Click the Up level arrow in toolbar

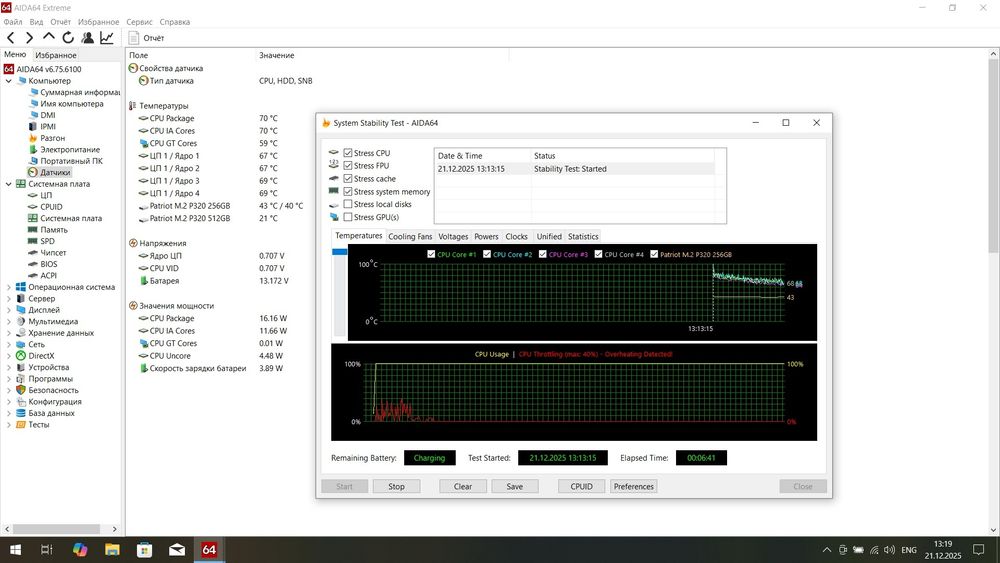[48, 38]
